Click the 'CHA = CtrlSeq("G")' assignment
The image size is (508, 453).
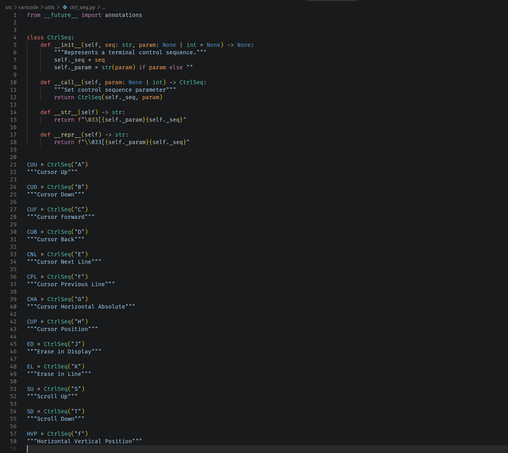[x=57, y=299]
